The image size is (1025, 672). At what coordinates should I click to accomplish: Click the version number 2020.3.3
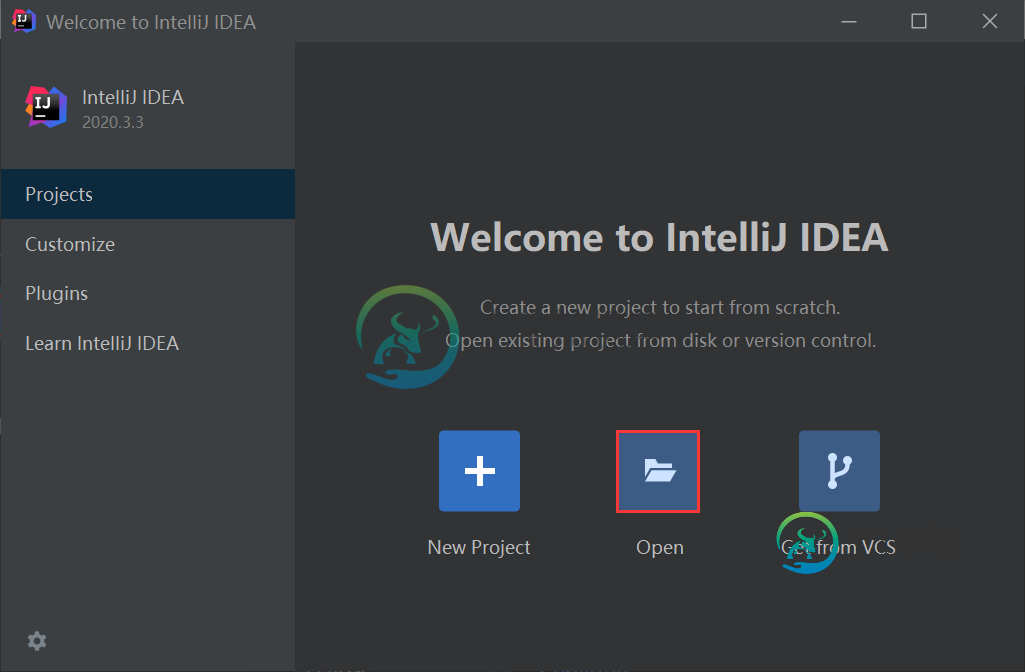click(x=112, y=122)
